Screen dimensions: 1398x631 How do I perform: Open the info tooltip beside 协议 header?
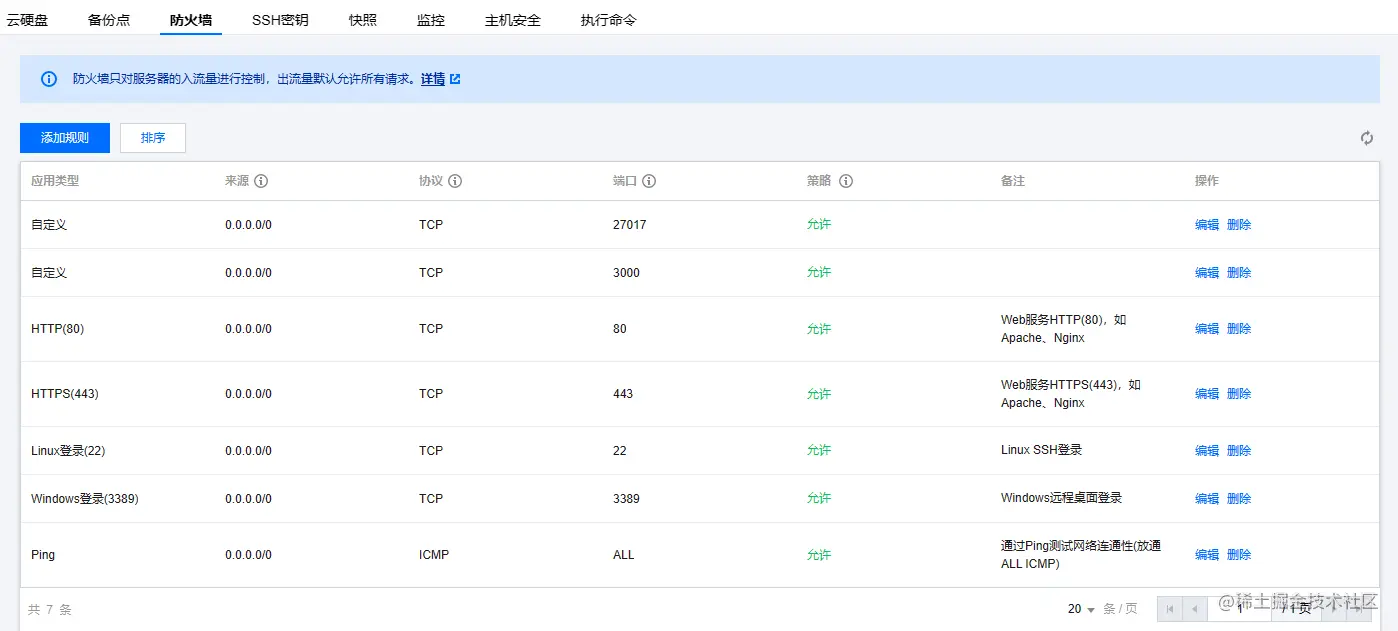455,181
